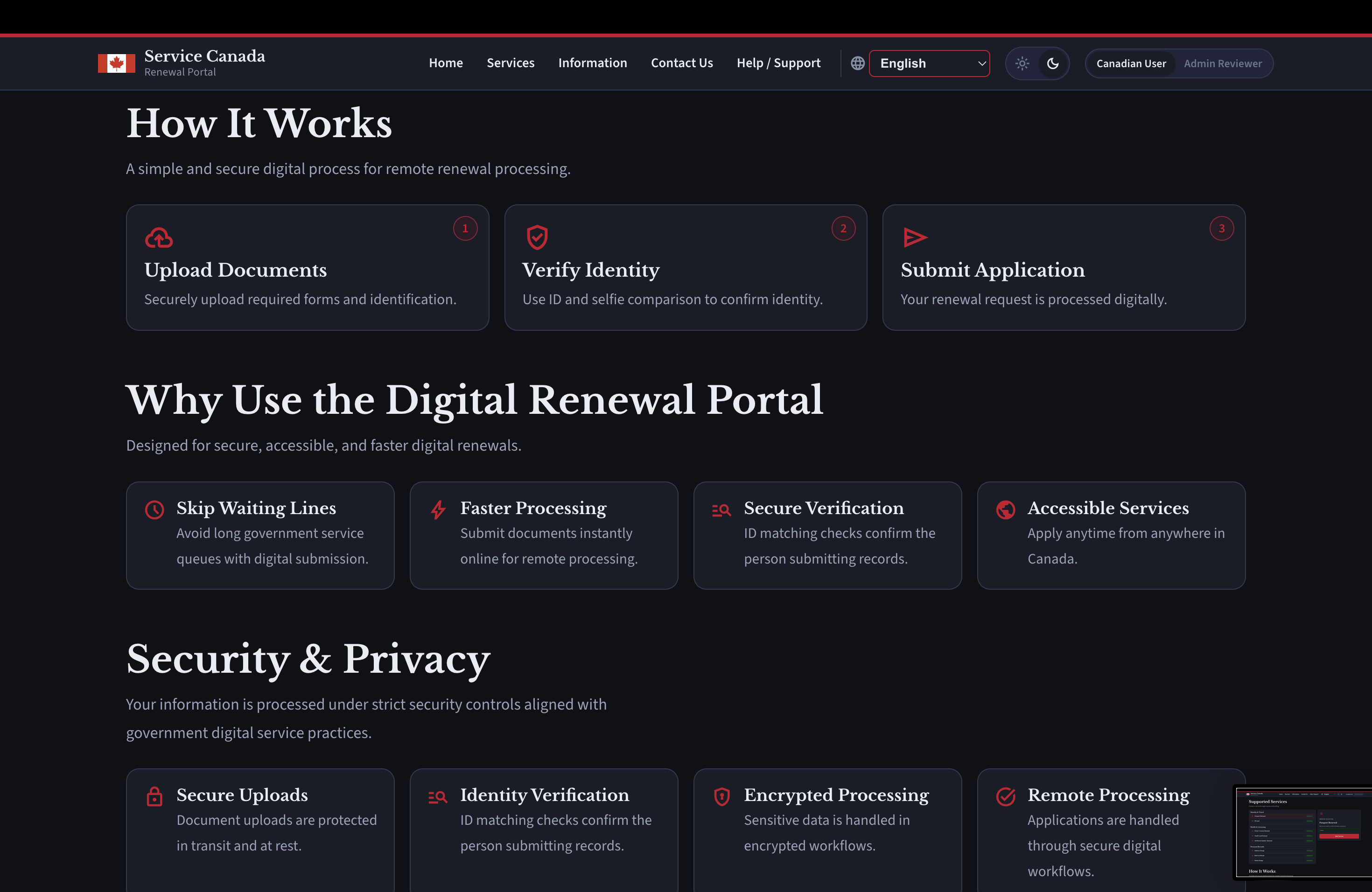Switch role to Admin Reviewer
The height and width of the screenshot is (892, 1372).
(1222, 63)
